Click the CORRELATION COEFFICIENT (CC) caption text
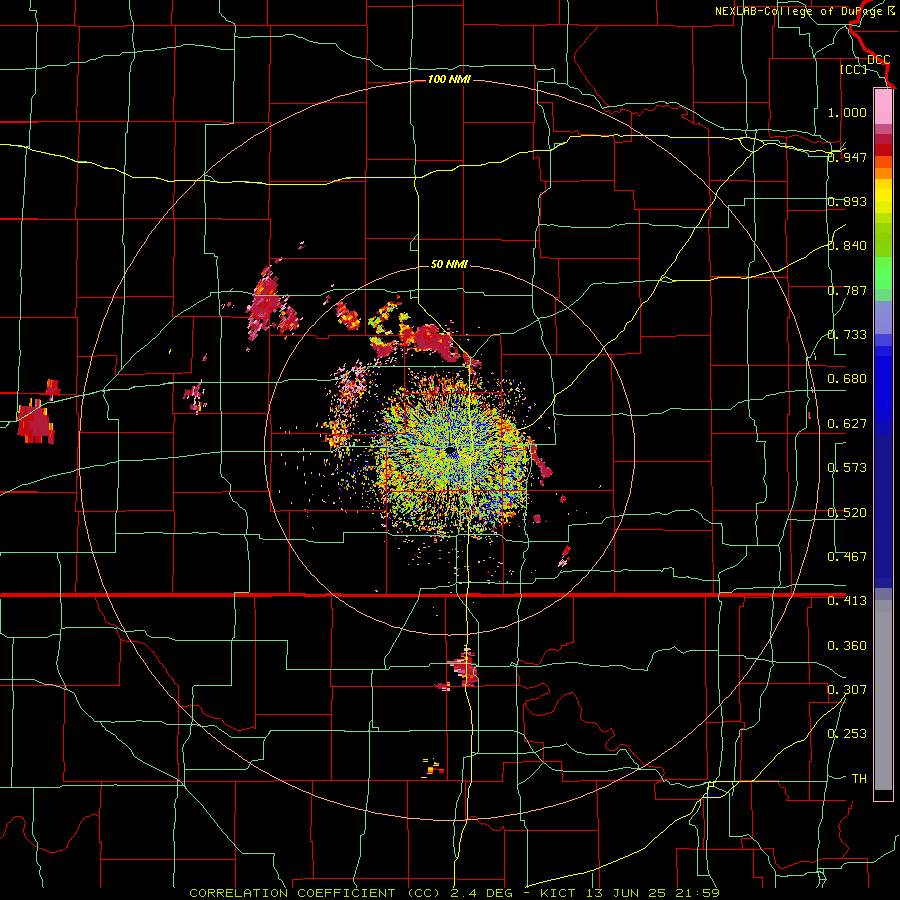900x900 pixels. point(315,893)
